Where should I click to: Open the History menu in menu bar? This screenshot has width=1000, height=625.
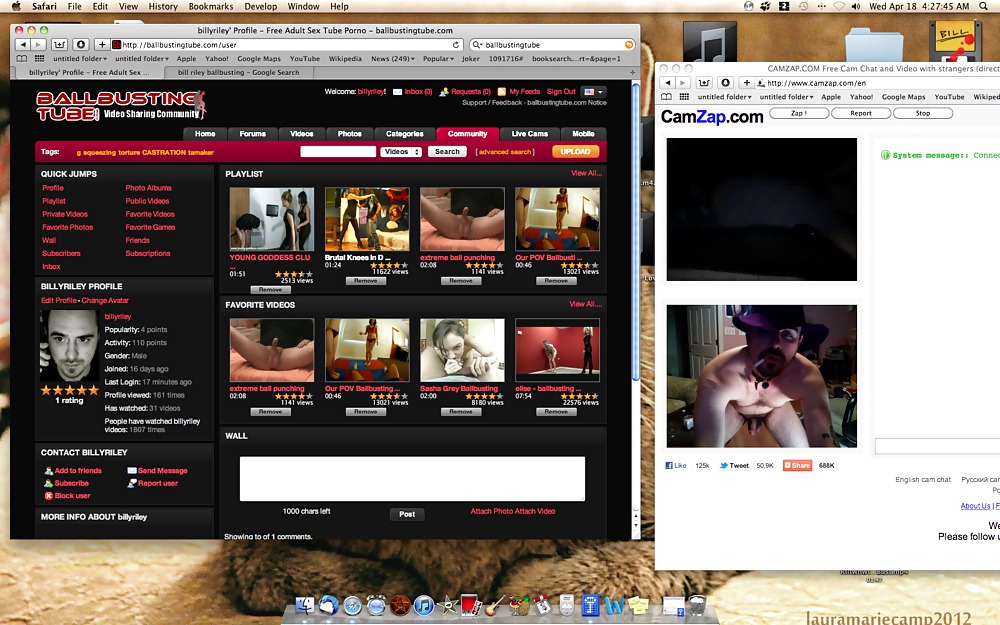click(x=163, y=6)
